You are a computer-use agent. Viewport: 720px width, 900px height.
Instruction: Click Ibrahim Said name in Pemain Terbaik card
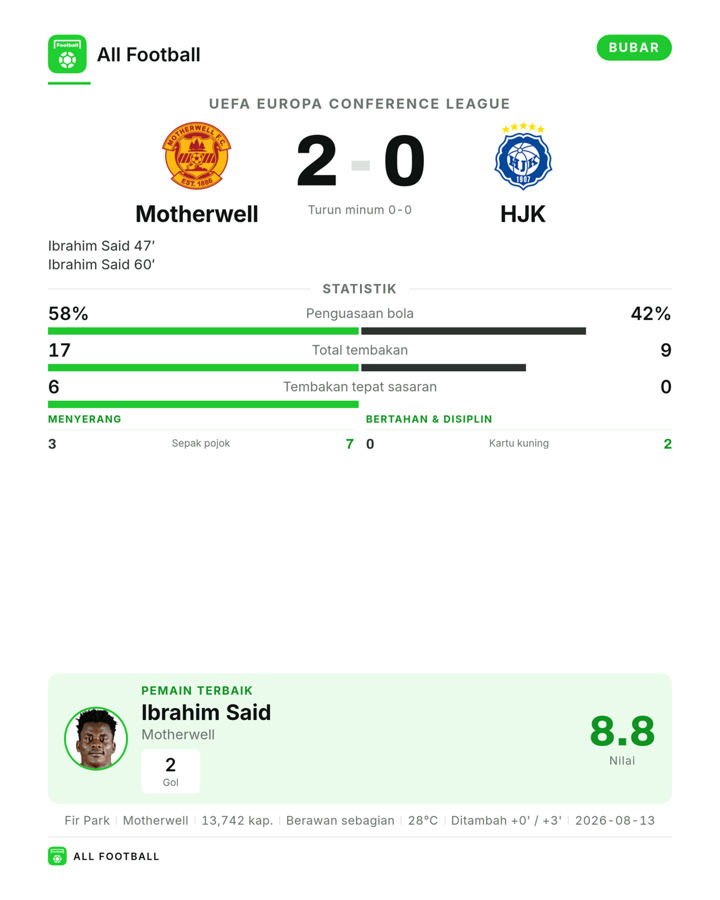[206, 712]
